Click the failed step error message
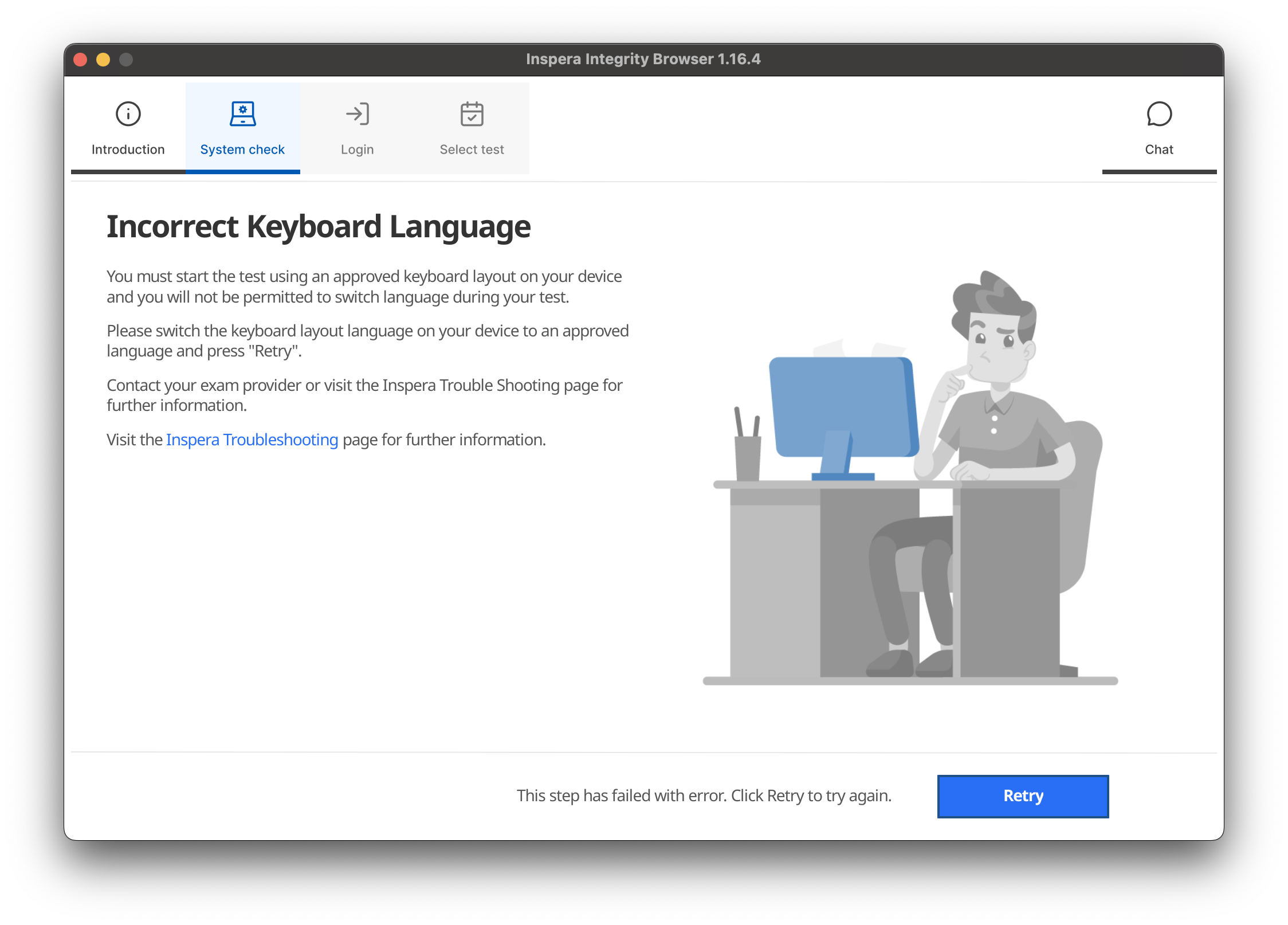 coord(704,795)
